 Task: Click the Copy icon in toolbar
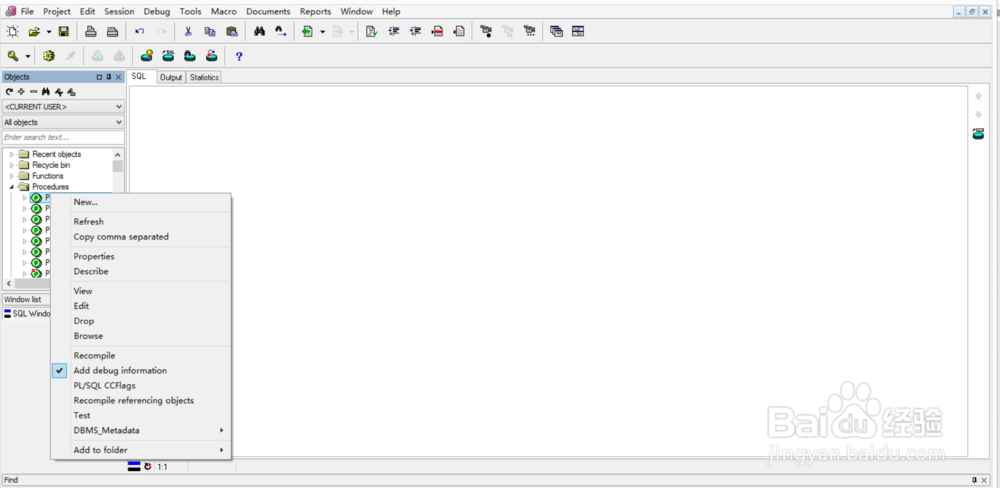209,31
